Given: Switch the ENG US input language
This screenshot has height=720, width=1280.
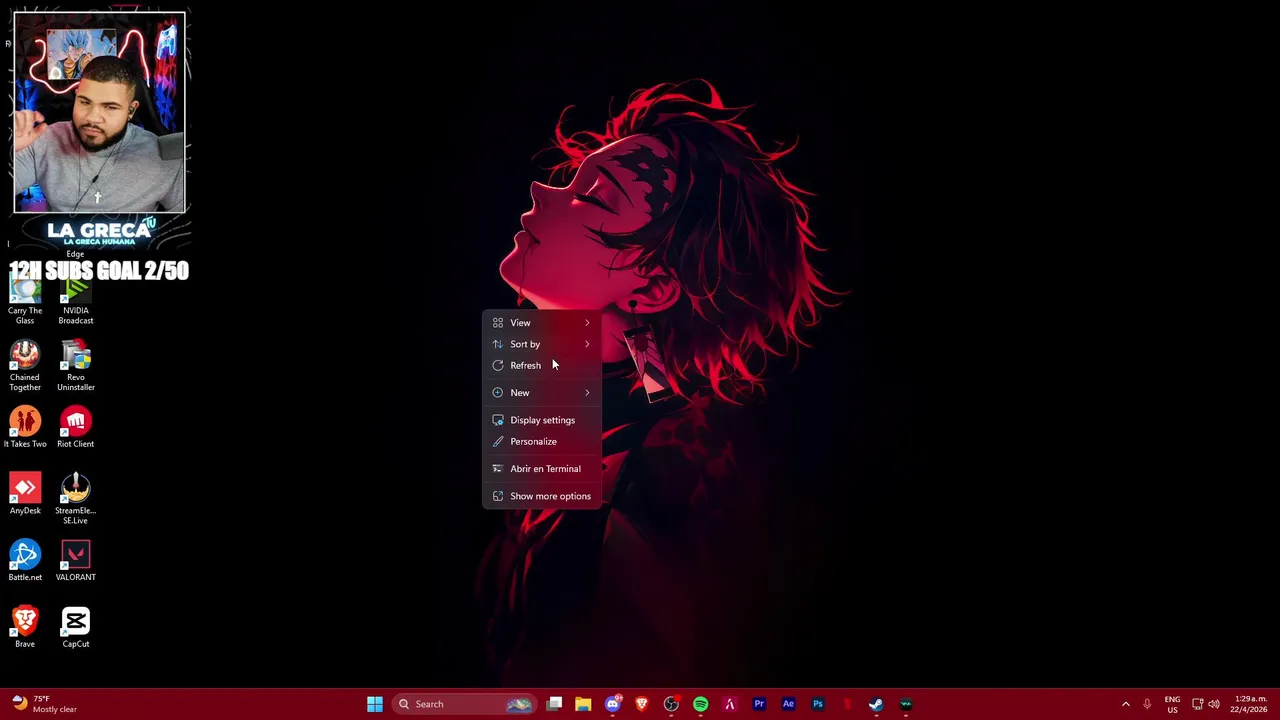Looking at the screenshot, I should coord(1172,704).
